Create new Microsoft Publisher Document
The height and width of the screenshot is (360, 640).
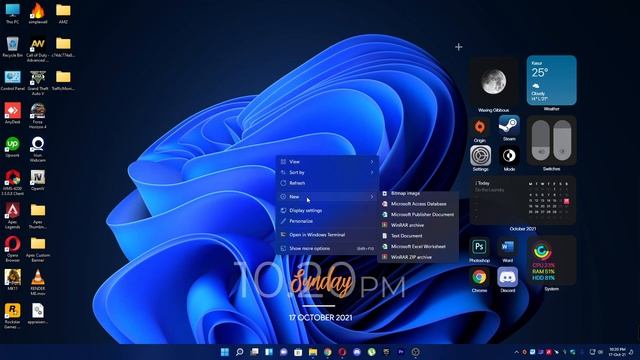[418, 214]
